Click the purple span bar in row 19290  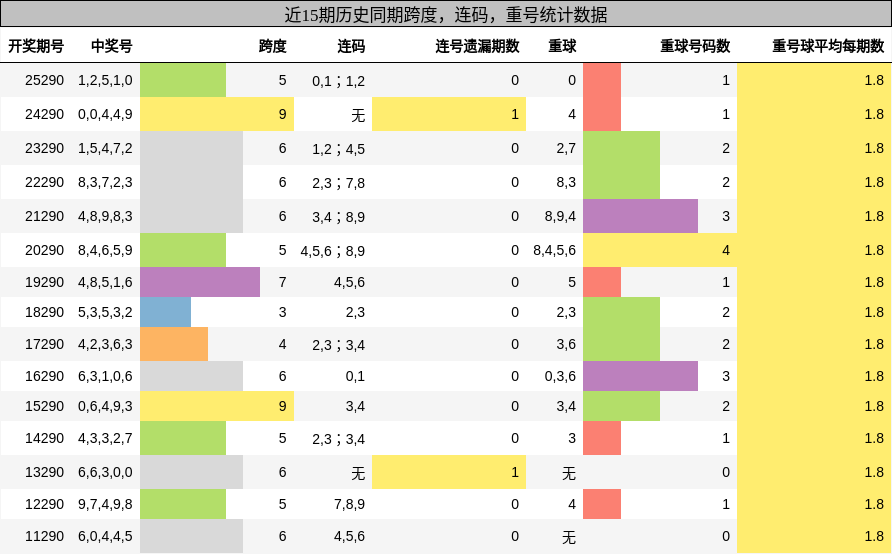pyautogui.click(x=200, y=282)
